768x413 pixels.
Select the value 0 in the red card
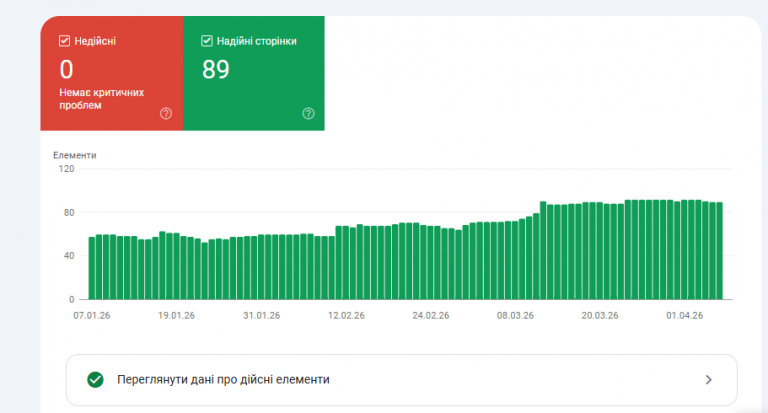click(x=67, y=69)
